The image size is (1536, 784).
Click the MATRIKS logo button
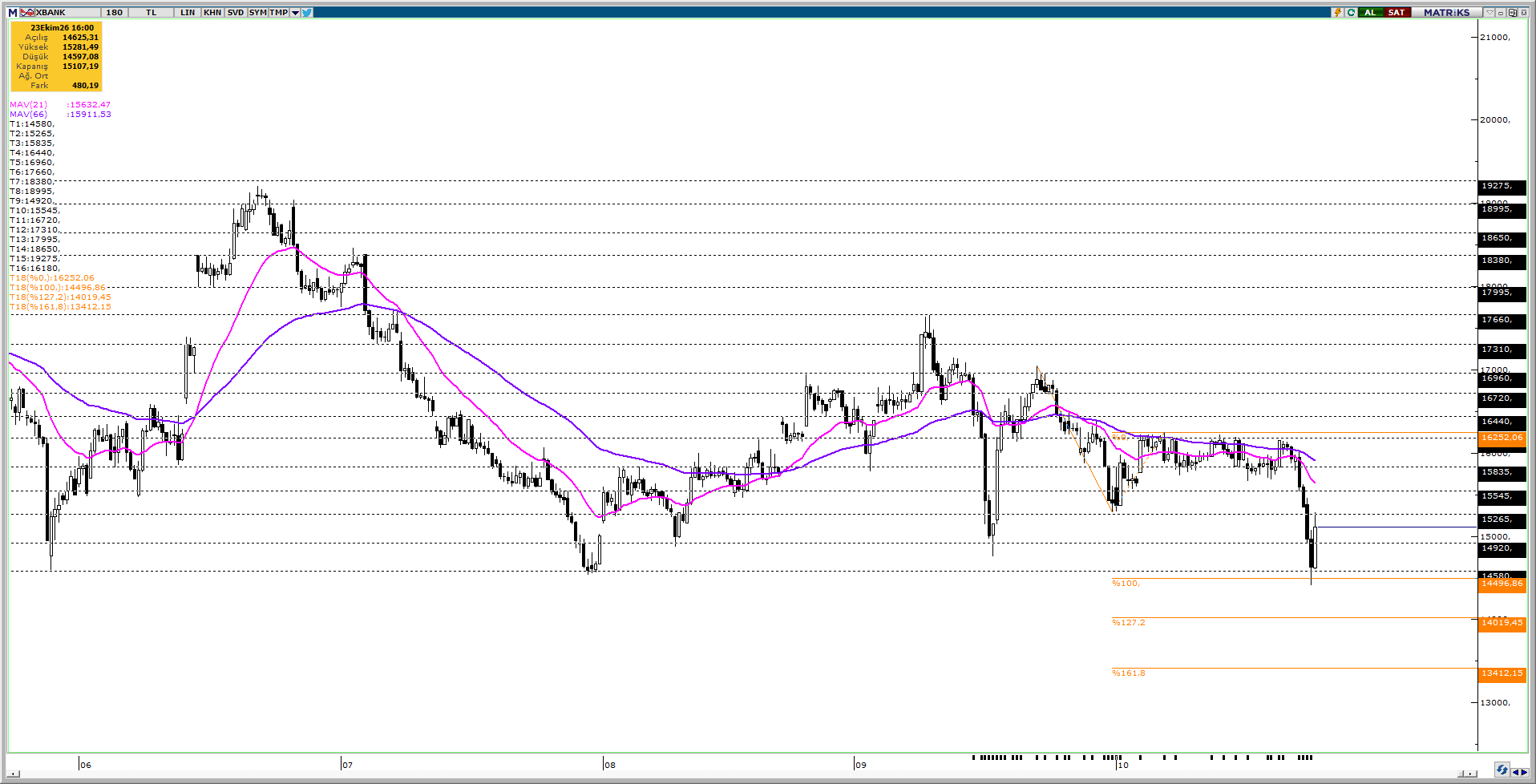[1447, 13]
